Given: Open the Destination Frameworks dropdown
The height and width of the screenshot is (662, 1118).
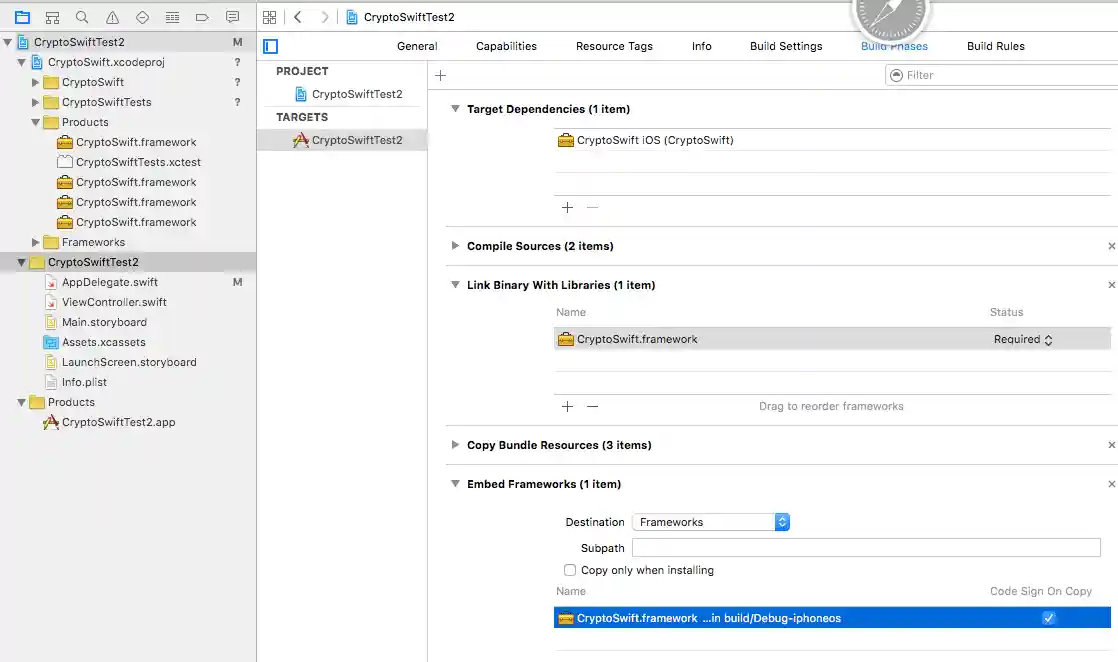Looking at the screenshot, I should click(711, 522).
